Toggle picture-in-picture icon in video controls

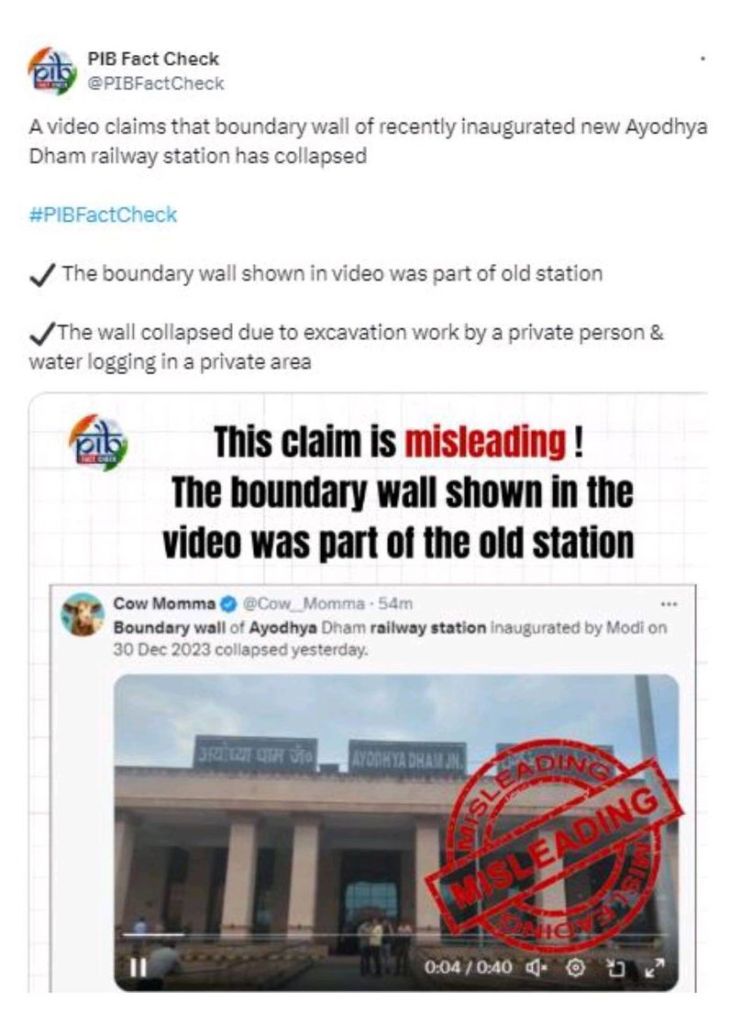pos(614,967)
